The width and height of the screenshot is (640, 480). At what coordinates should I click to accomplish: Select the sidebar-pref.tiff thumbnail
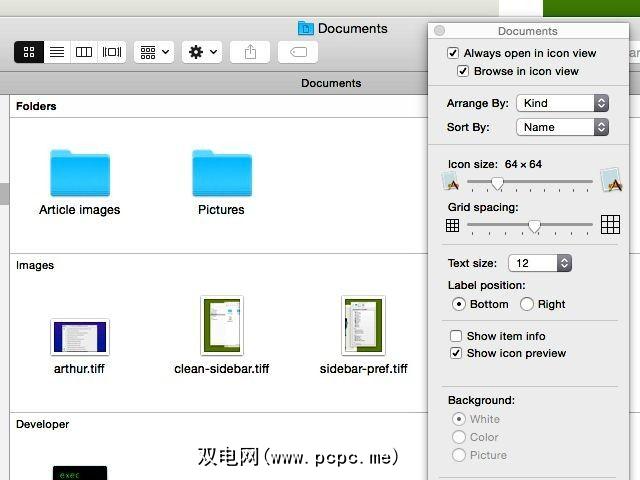pos(363,326)
